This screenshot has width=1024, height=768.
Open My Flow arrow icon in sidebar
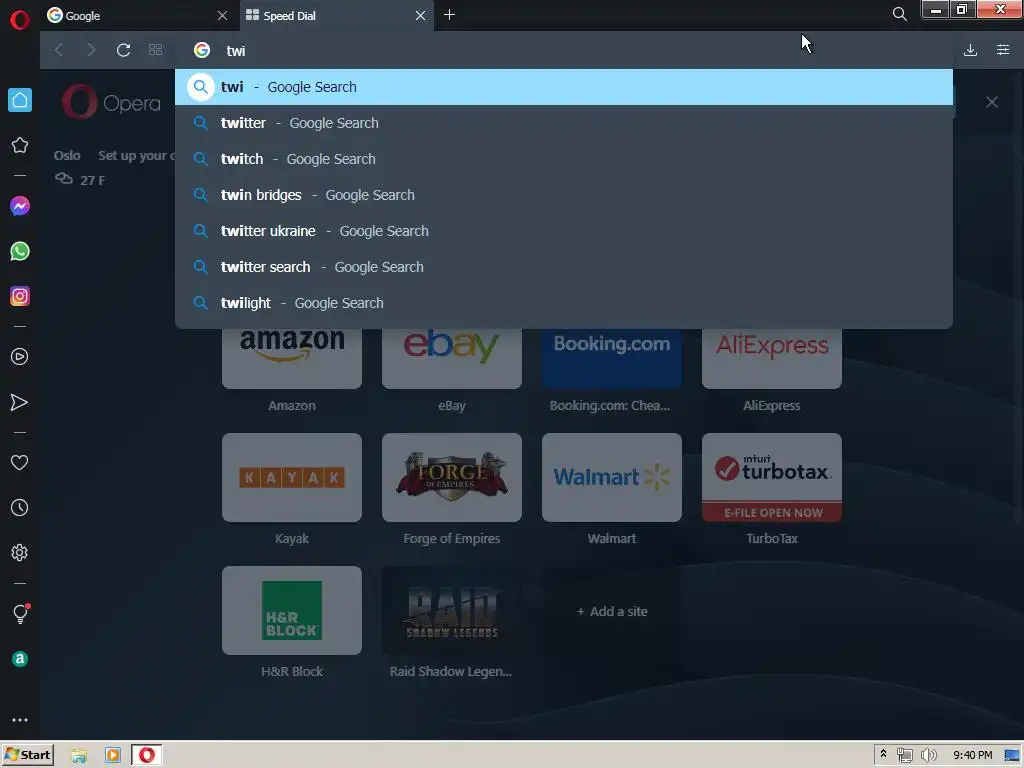coord(20,402)
